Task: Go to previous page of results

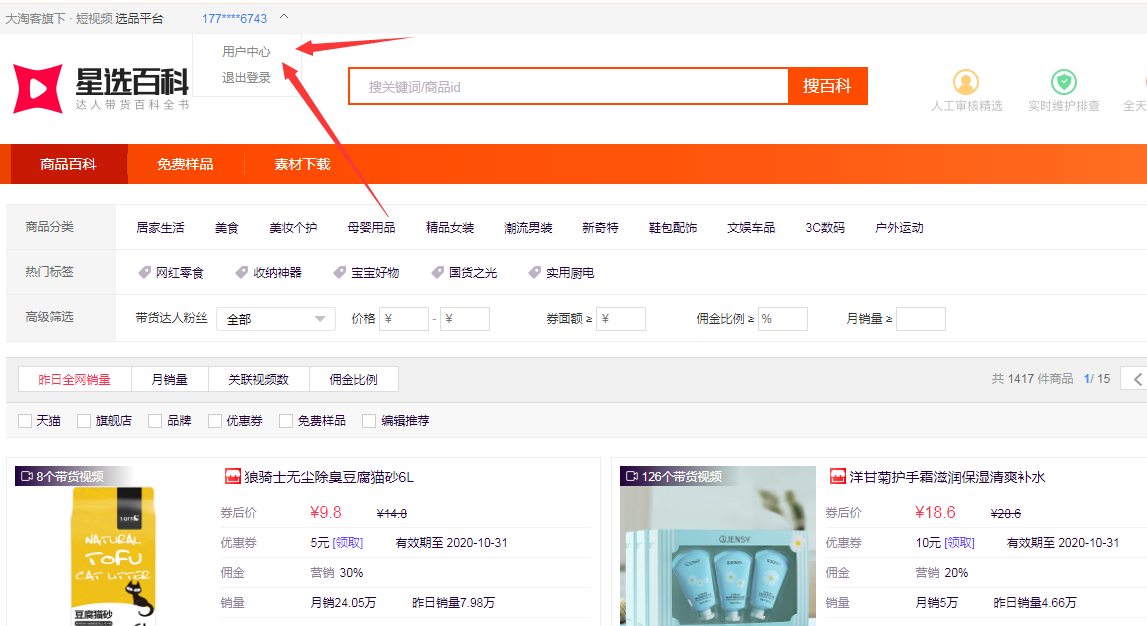Action: (1136, 379)
